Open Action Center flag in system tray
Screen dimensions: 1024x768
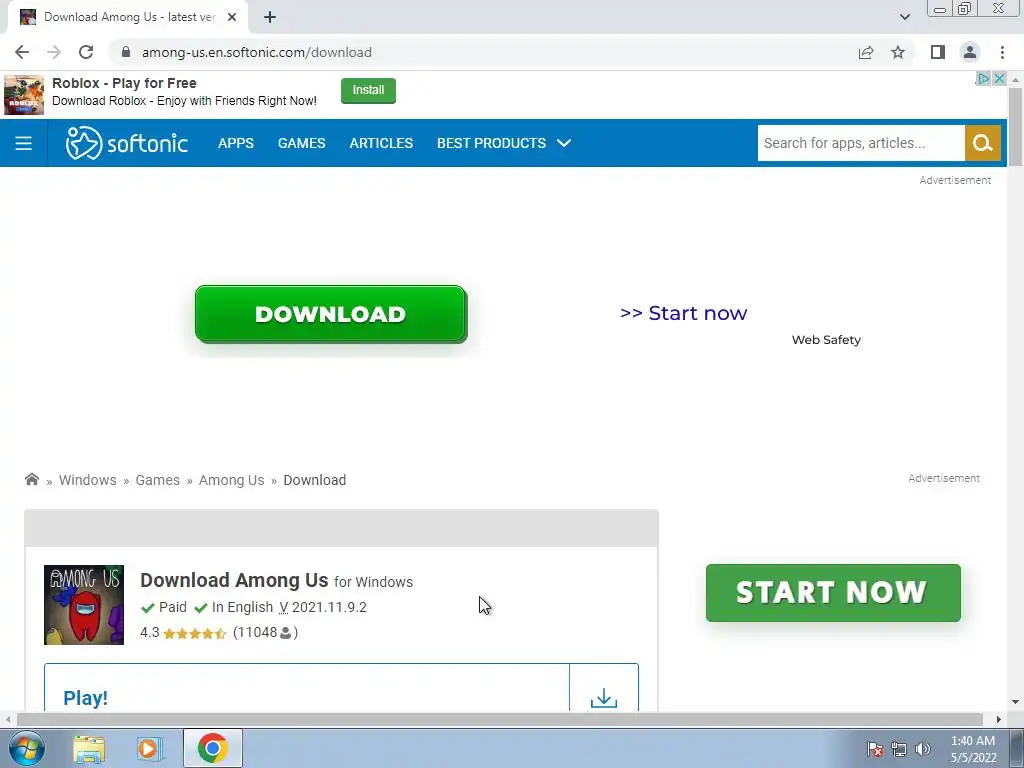pos(875,749)
